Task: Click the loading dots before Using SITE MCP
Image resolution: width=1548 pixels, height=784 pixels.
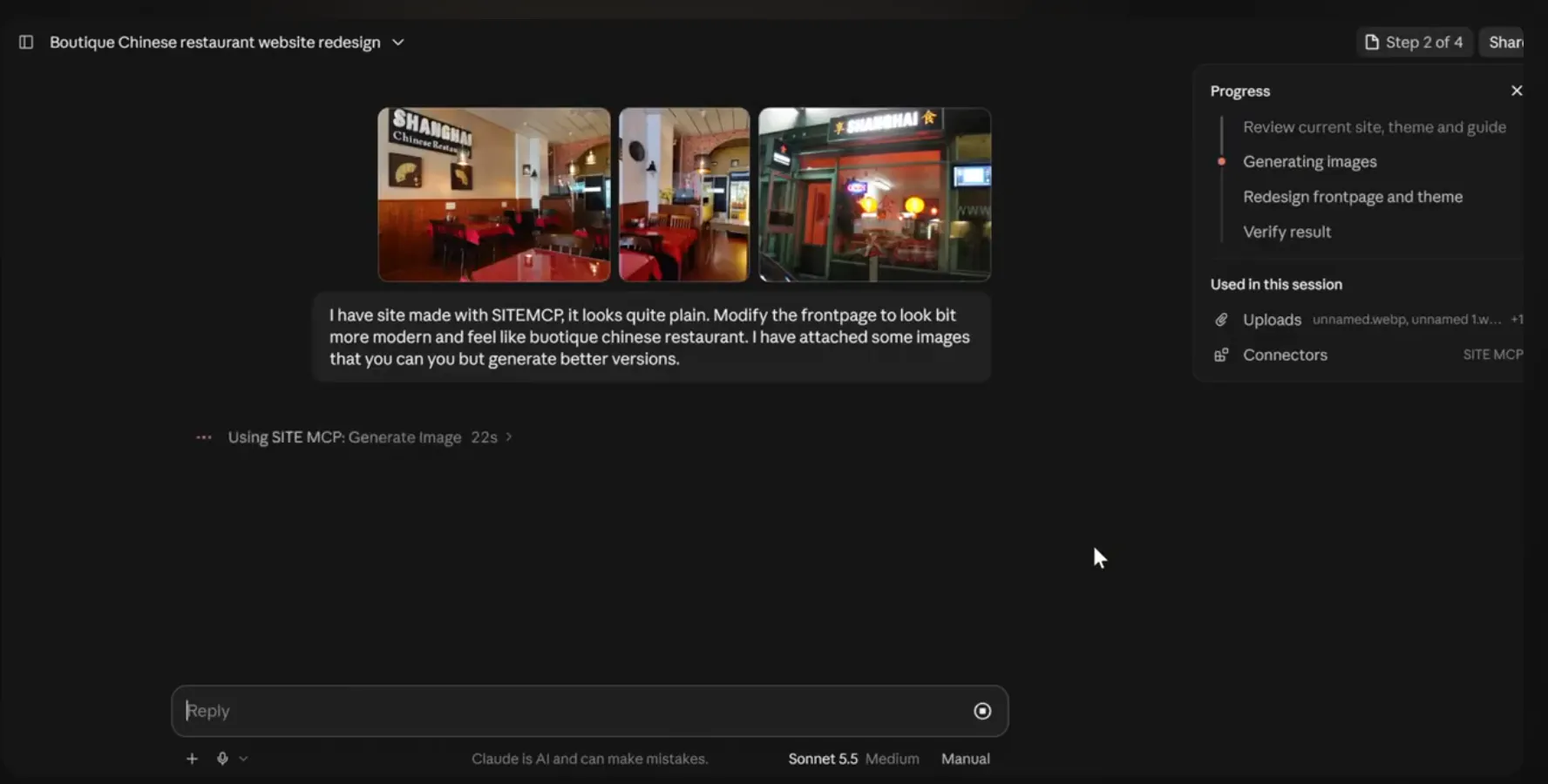Action: 204,437
